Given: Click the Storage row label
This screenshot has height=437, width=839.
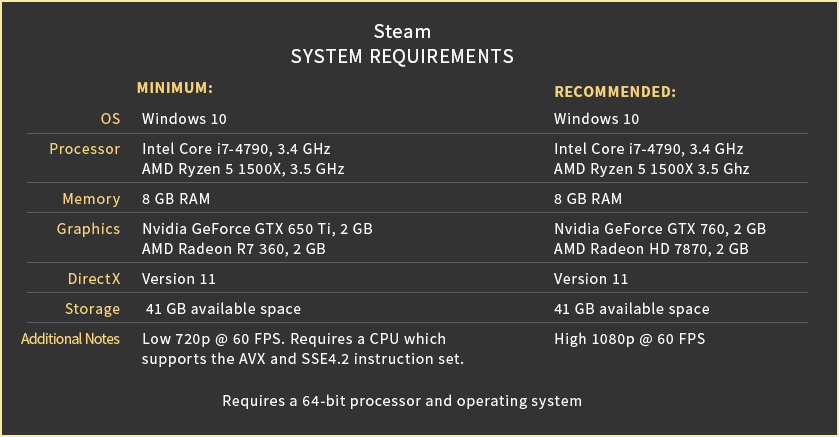Looking at the screenshot, I should [x=93, y=309].
